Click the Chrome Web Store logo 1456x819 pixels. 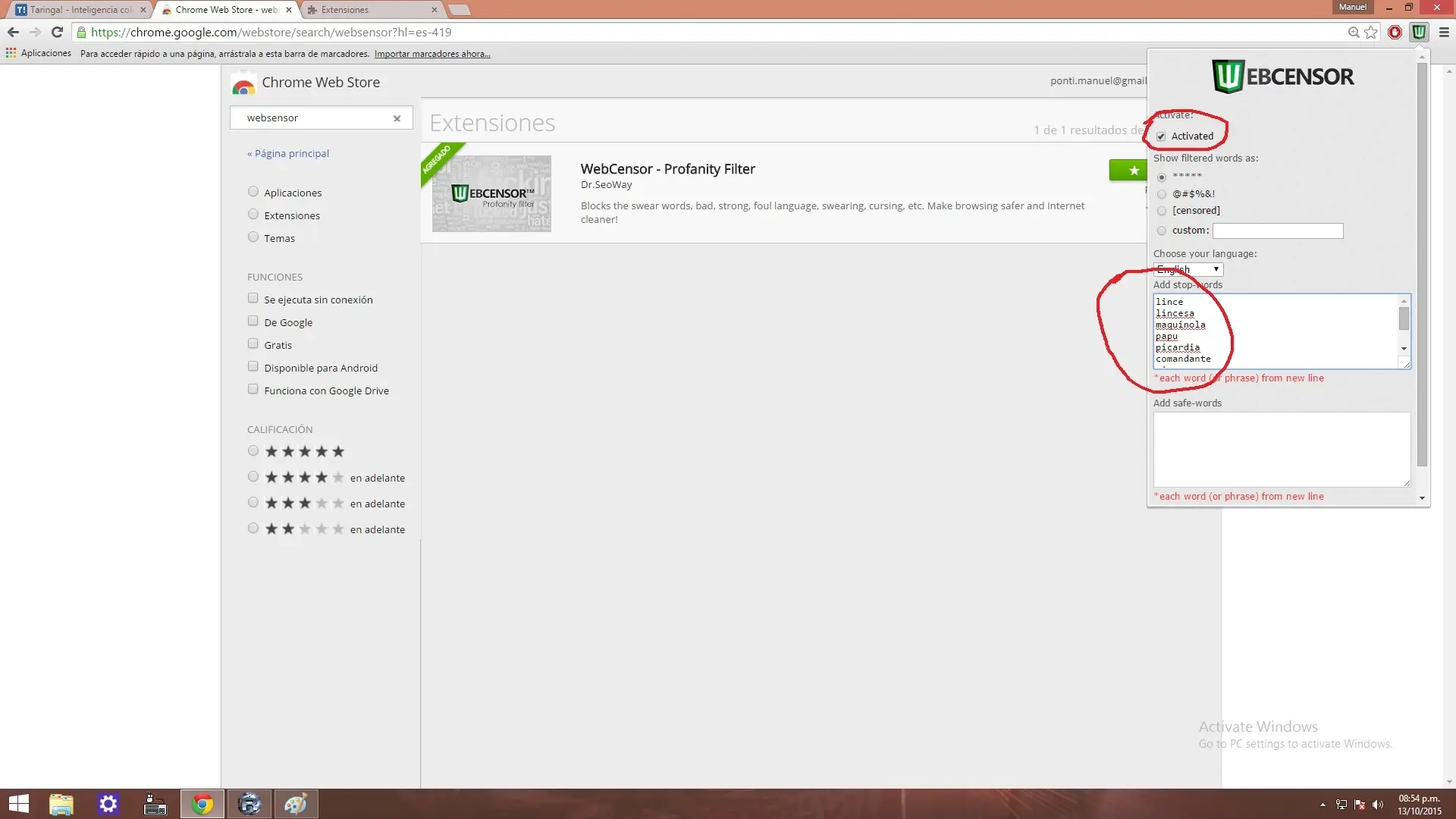(x=243, y=83)
